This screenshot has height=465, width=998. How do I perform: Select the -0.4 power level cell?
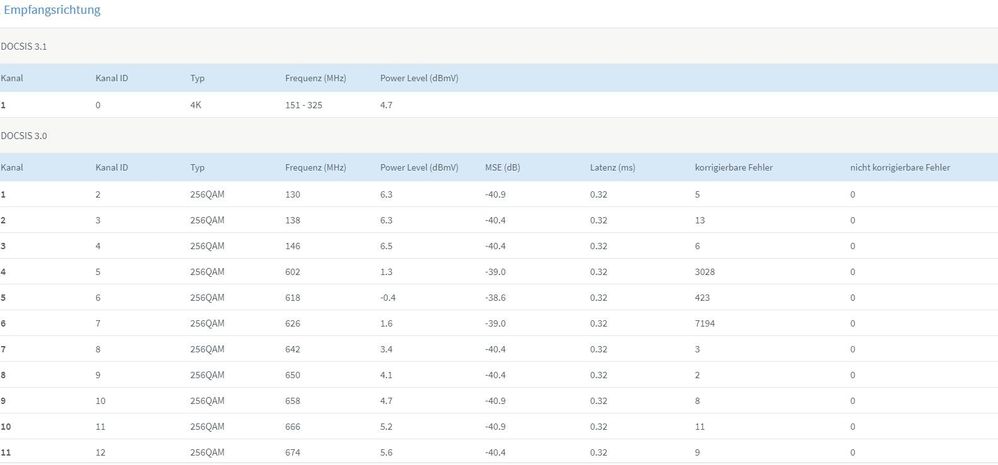[388, 298]
